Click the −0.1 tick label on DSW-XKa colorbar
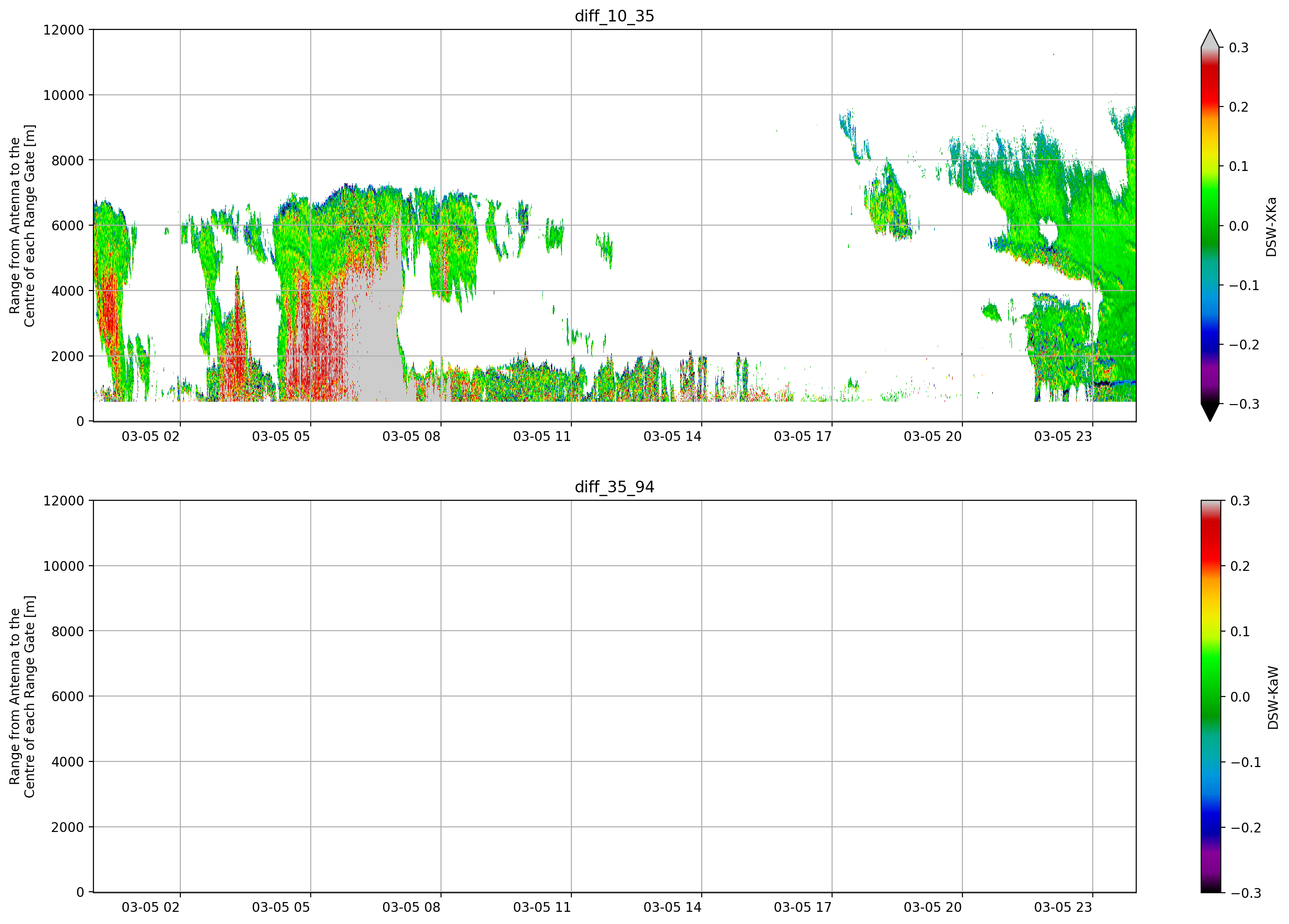 1244,285
